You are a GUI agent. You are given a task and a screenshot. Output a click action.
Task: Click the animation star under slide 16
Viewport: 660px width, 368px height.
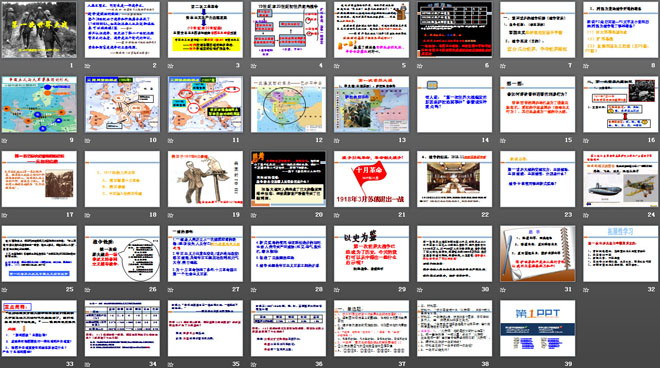[586, 140]
